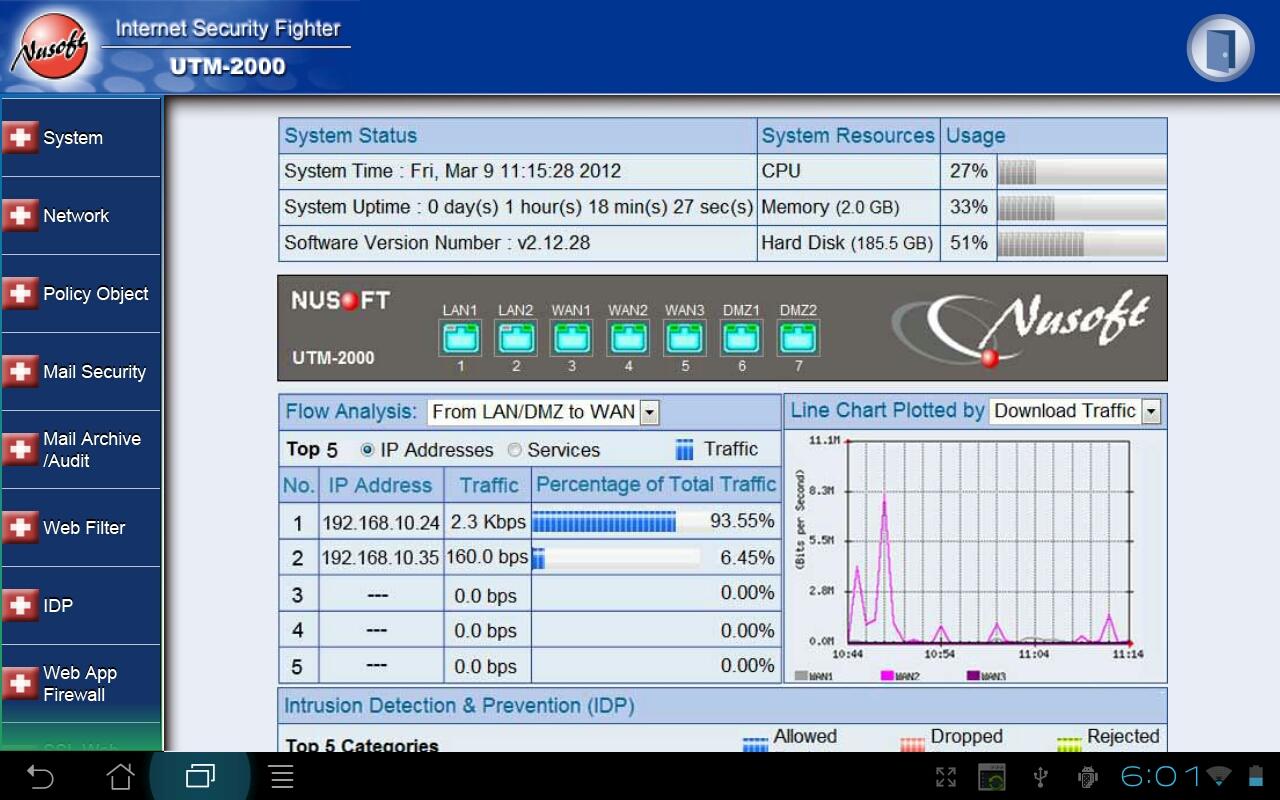The image size is (1280, 800).
Task: Expand Policy Object plus icon
Action: tap(20, 294)
